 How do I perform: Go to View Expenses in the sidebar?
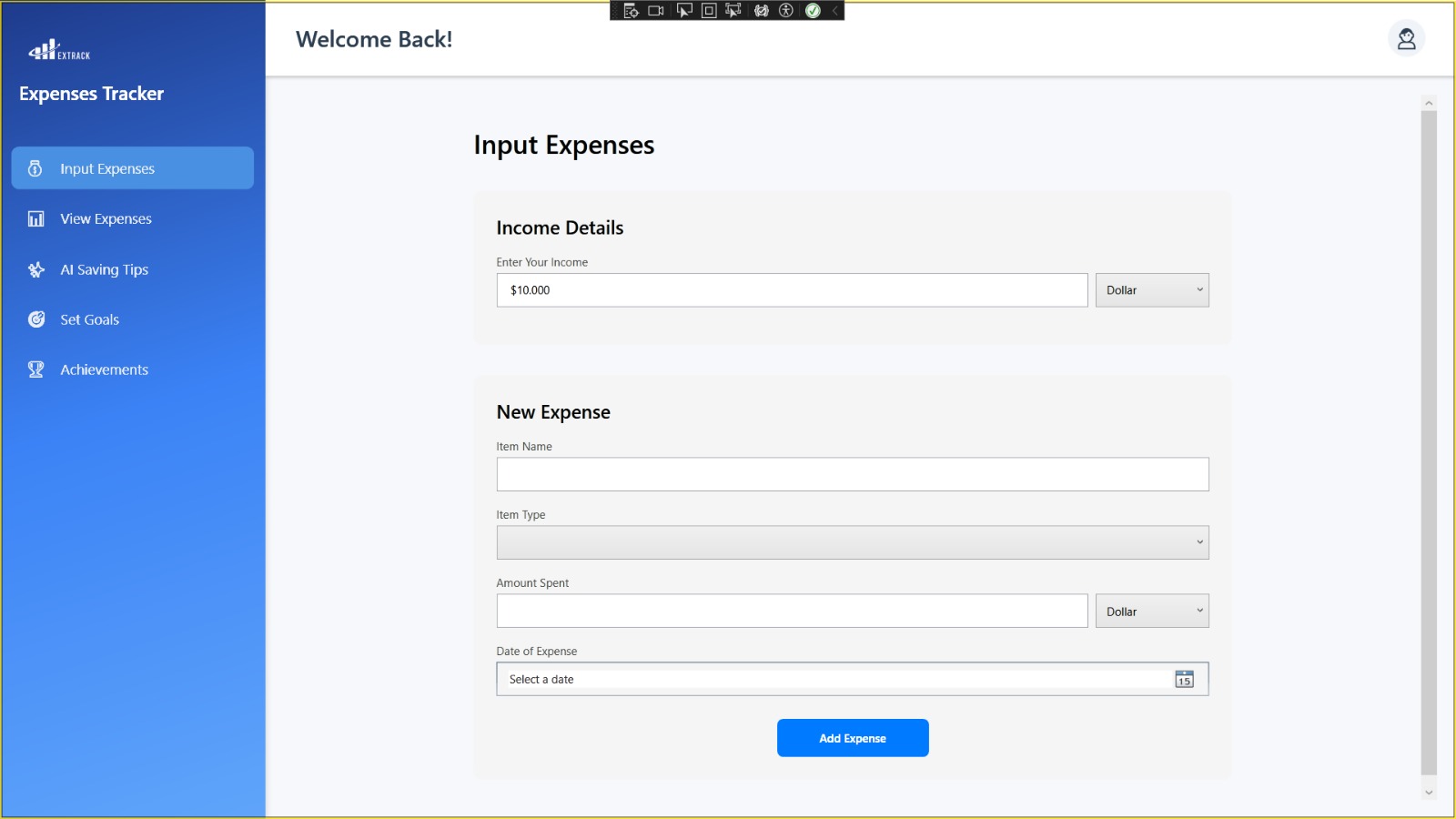pyautogui.click(x=106, y=219)
